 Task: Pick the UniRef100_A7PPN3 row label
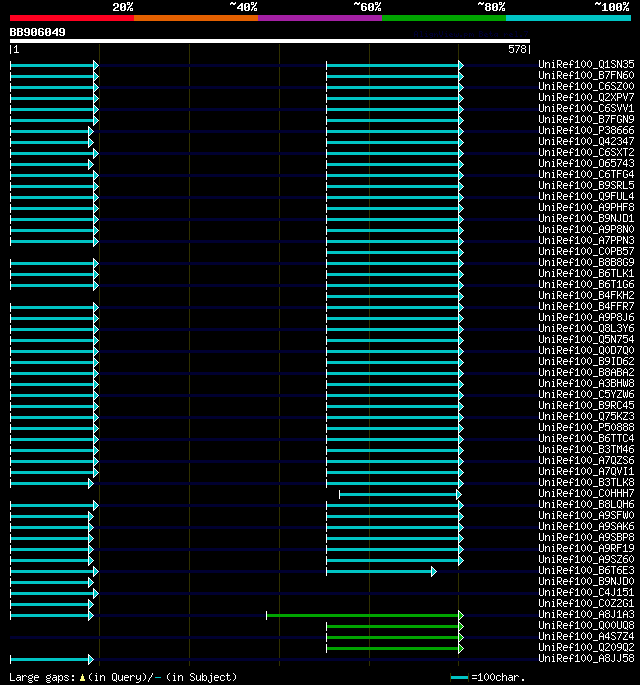point(586,240)
